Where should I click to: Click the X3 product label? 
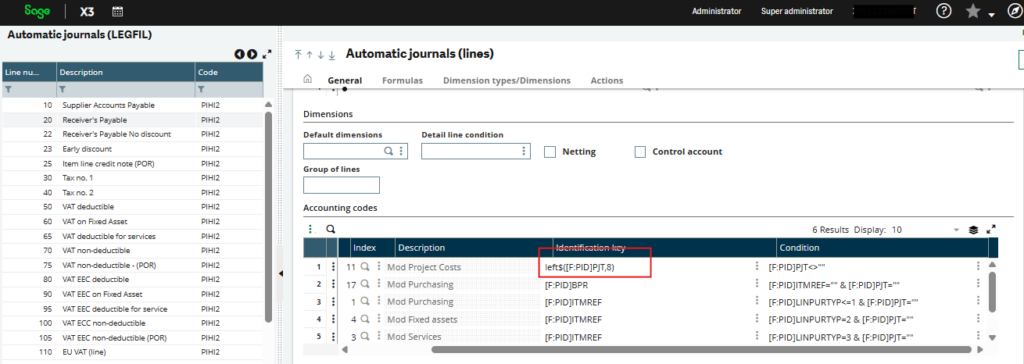(x=87, y=11)
